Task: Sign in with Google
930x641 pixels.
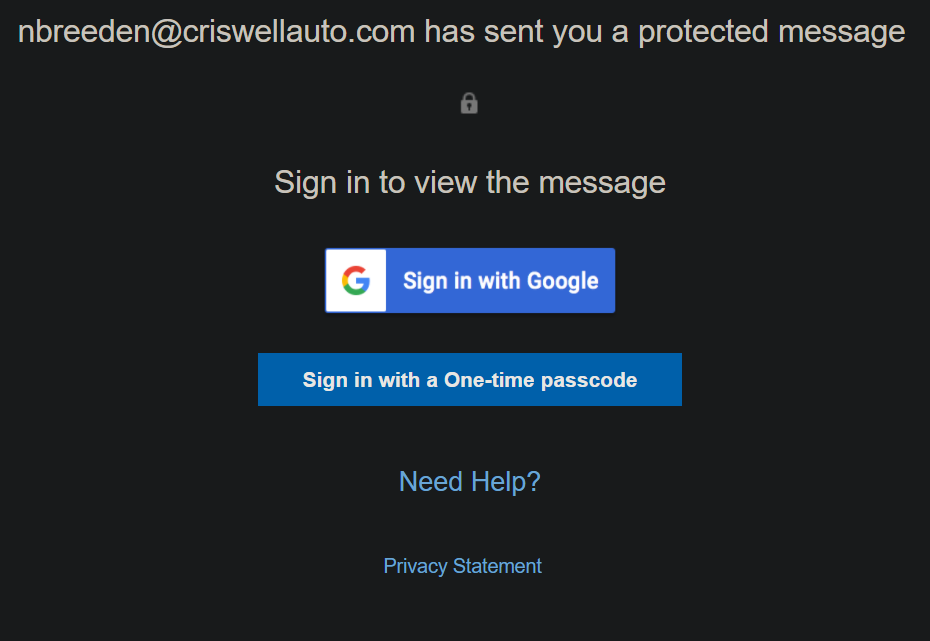Action: (470, 280)
